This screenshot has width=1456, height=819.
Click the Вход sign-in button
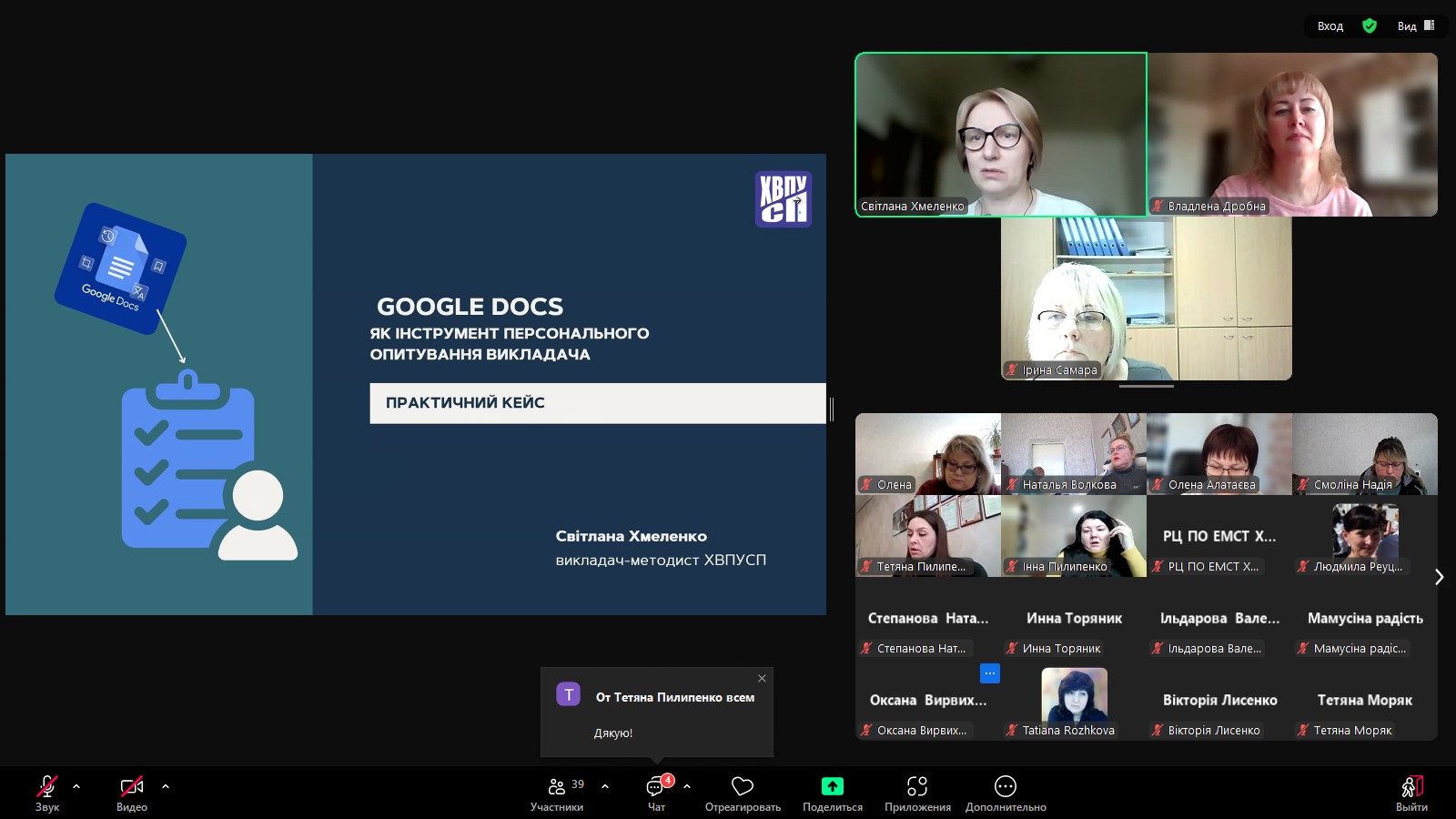(1330, 26)
